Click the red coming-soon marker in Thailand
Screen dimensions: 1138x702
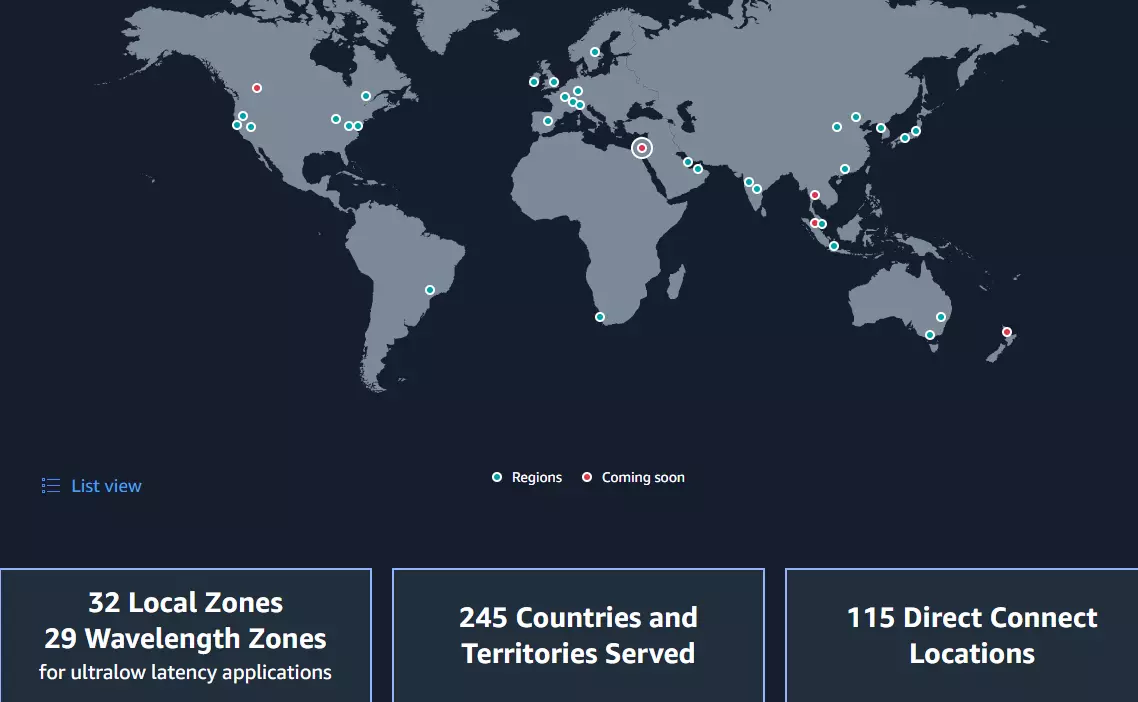coord(815,195)
